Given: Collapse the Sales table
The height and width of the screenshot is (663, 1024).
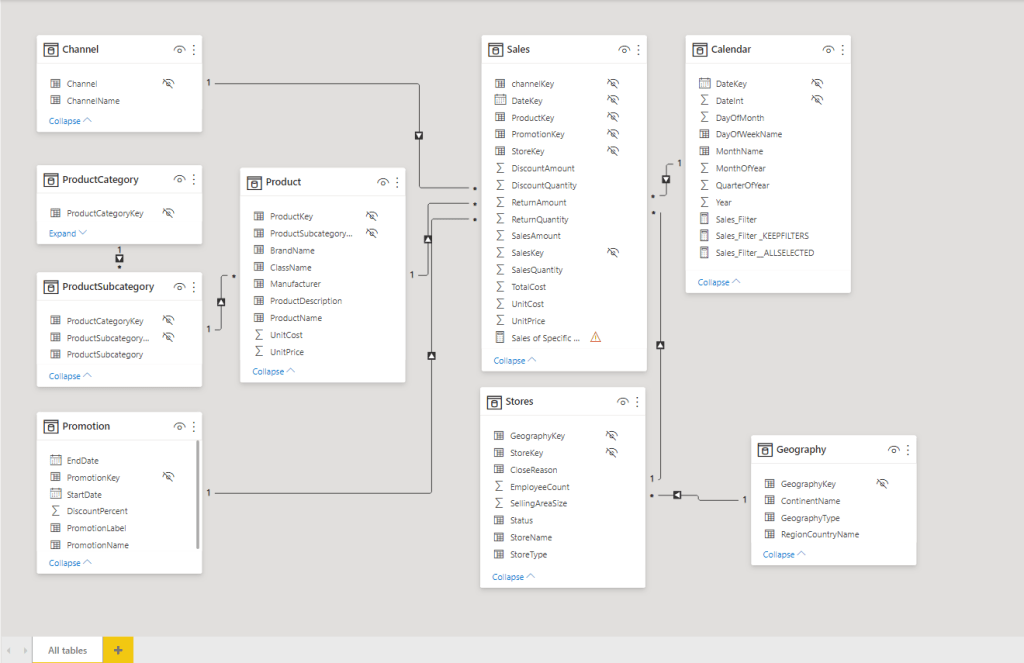Looking at the screenshot, I should pyautogui.click(x=515, y=360).
